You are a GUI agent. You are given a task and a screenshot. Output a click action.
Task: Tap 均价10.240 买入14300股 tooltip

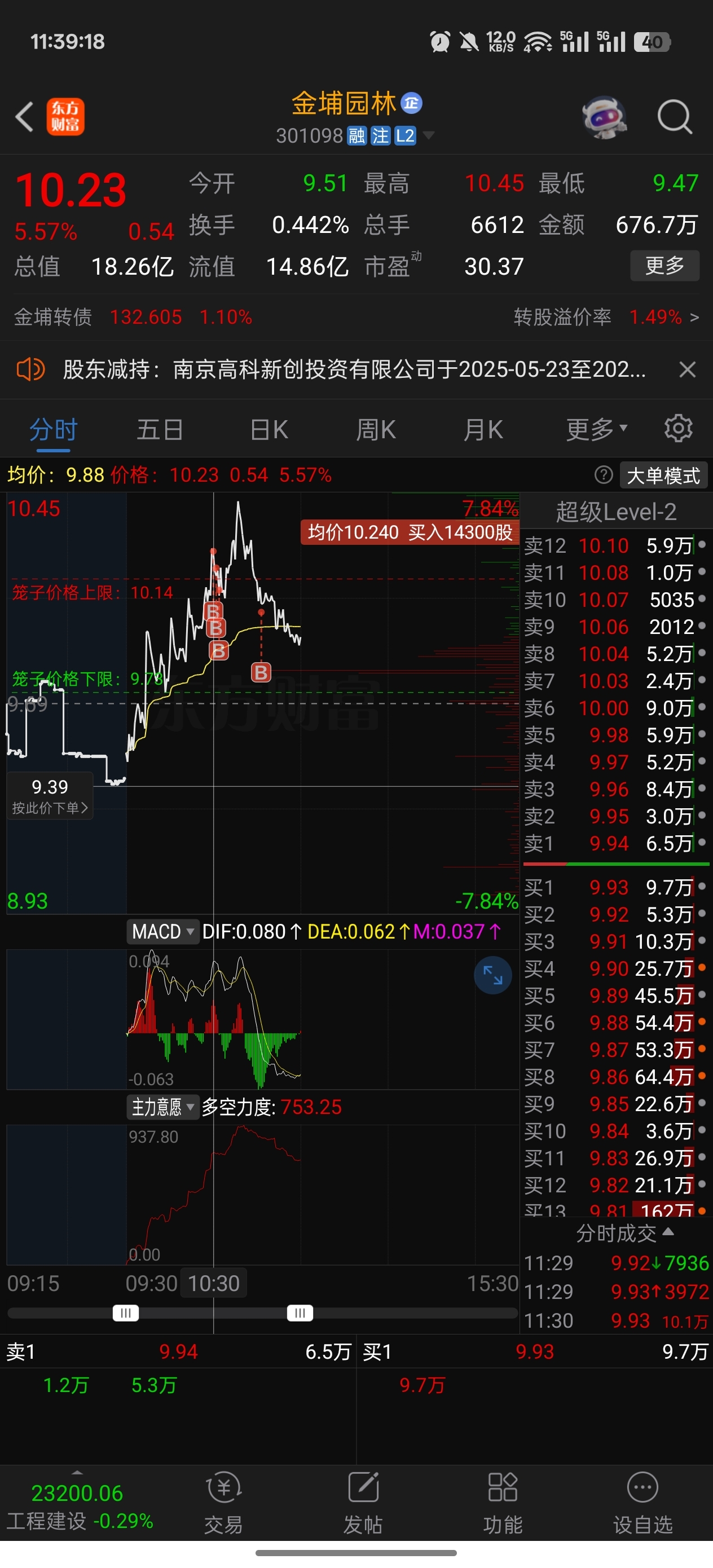(x=410, y=532)
